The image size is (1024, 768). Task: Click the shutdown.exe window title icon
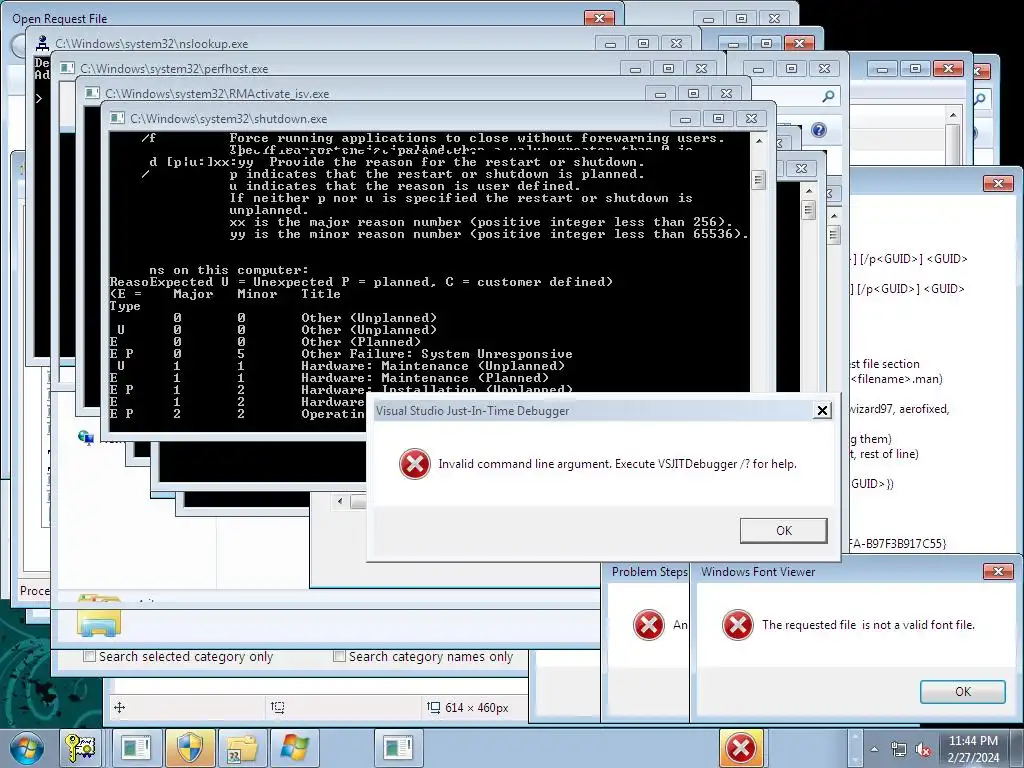[x=118, y=118]
